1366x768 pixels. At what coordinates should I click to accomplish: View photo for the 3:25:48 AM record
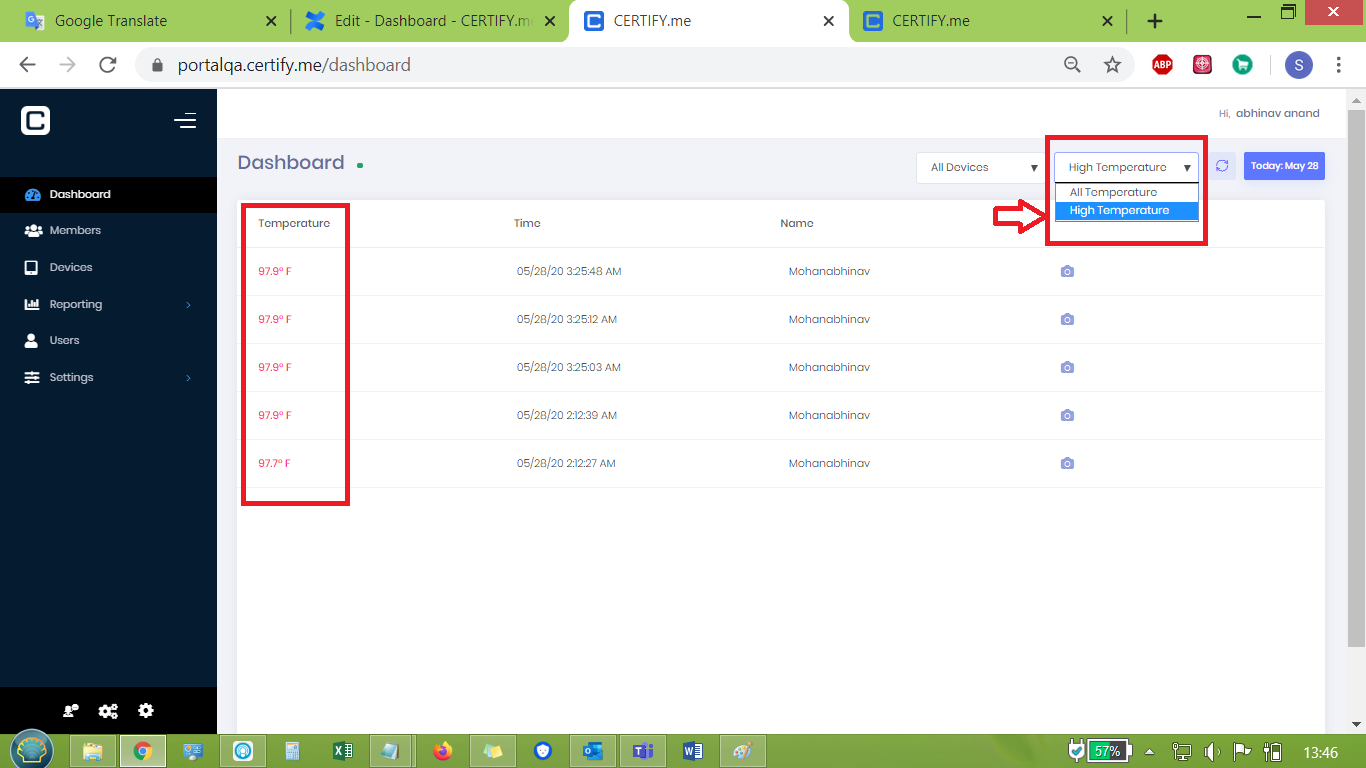(1067, 271)
